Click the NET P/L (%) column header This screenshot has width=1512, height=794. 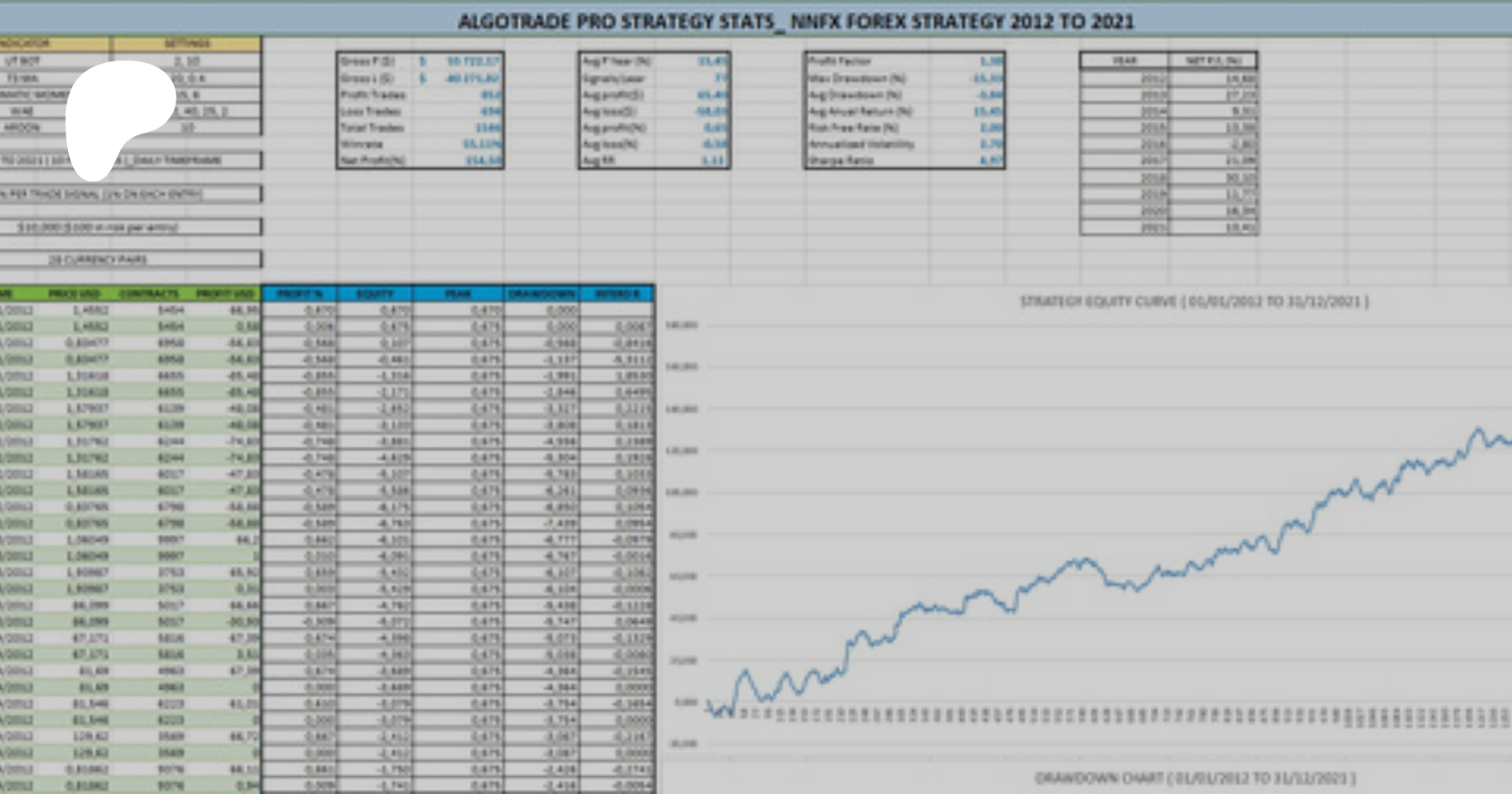(1212, 60)
